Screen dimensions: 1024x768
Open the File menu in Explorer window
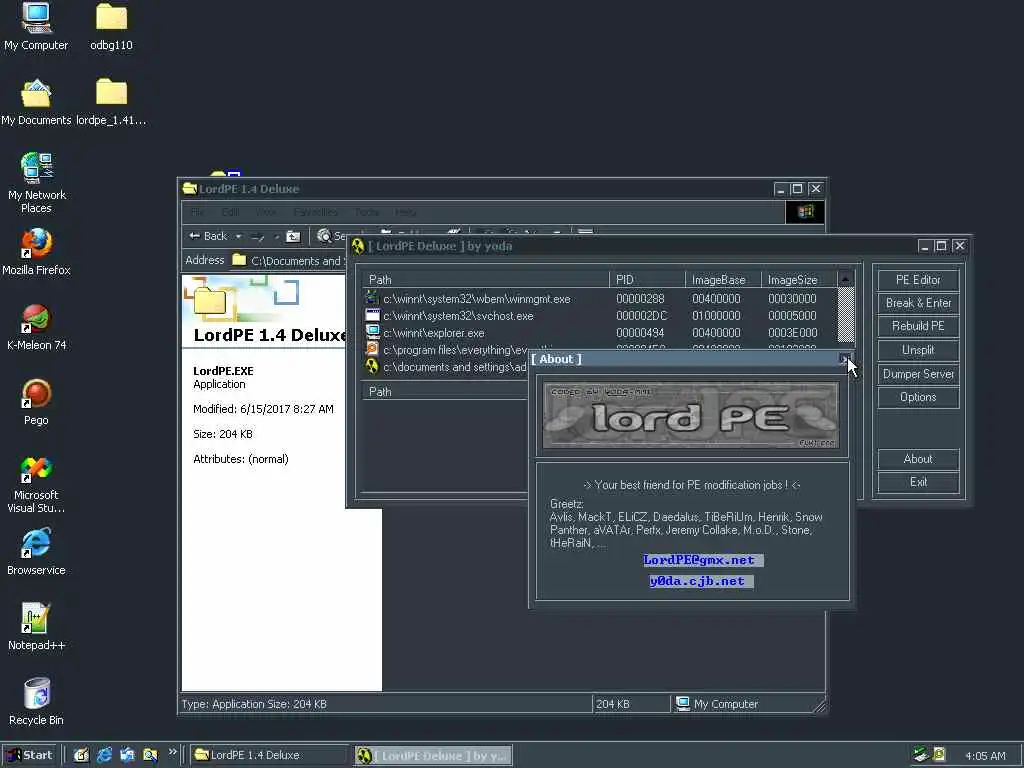pyautogui.click(x=198, y=212)
